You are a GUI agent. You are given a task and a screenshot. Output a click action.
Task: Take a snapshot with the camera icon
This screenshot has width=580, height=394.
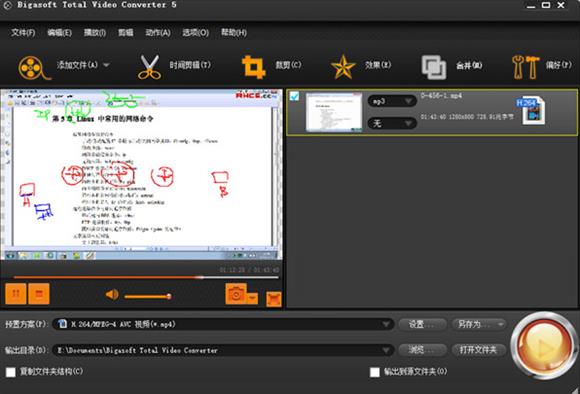pos(236,294)
